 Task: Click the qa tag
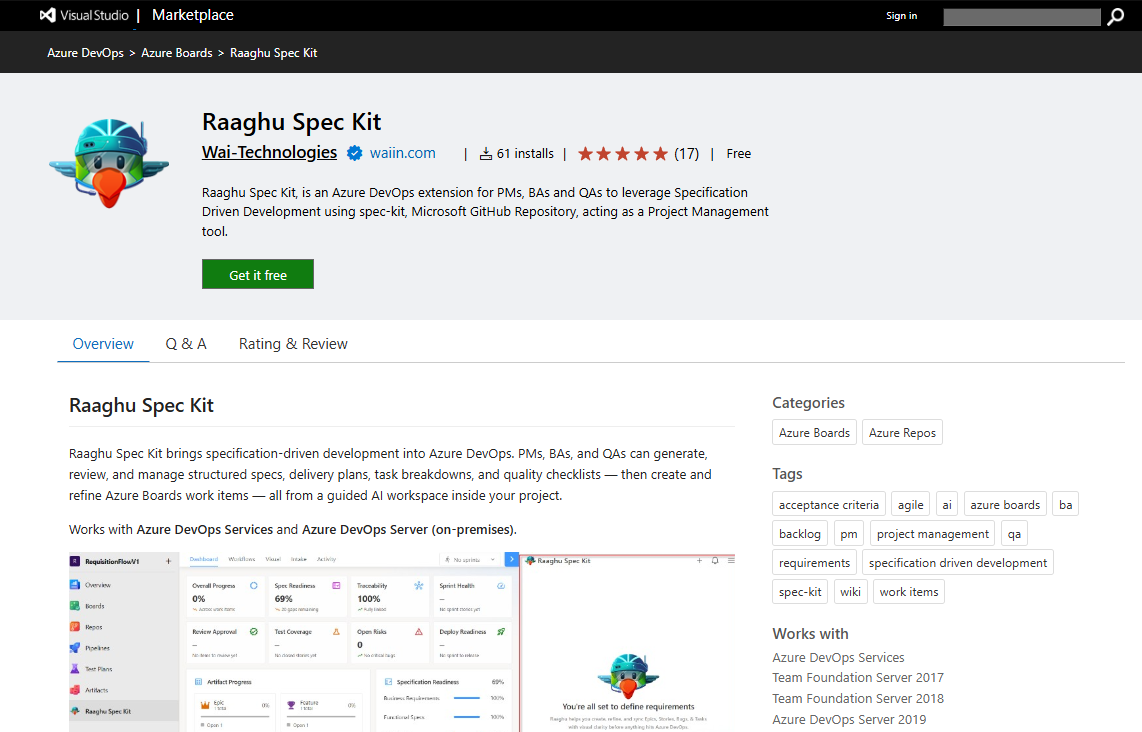coord(1015,534)
